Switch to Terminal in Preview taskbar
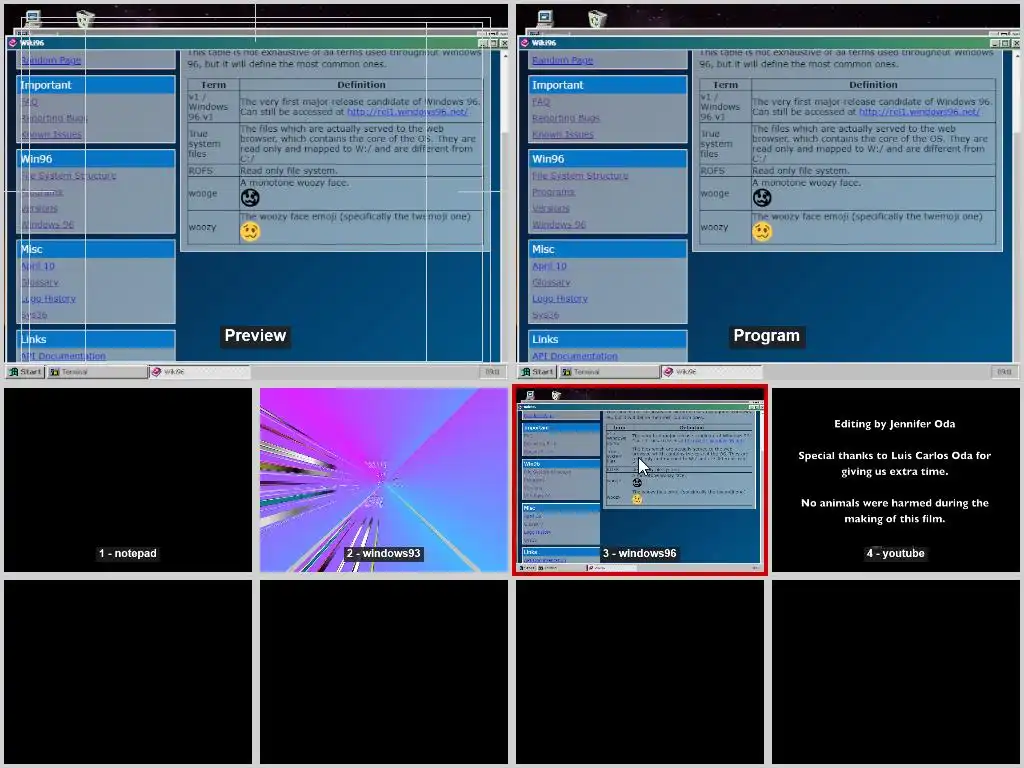The image size is (1024, 768). 97,372
